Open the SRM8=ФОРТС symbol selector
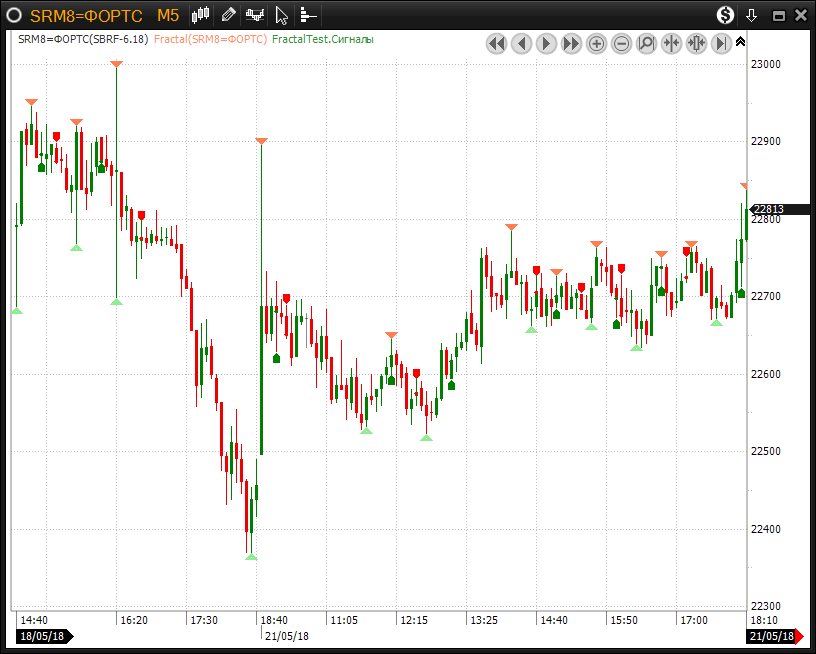 pos(86,15)
